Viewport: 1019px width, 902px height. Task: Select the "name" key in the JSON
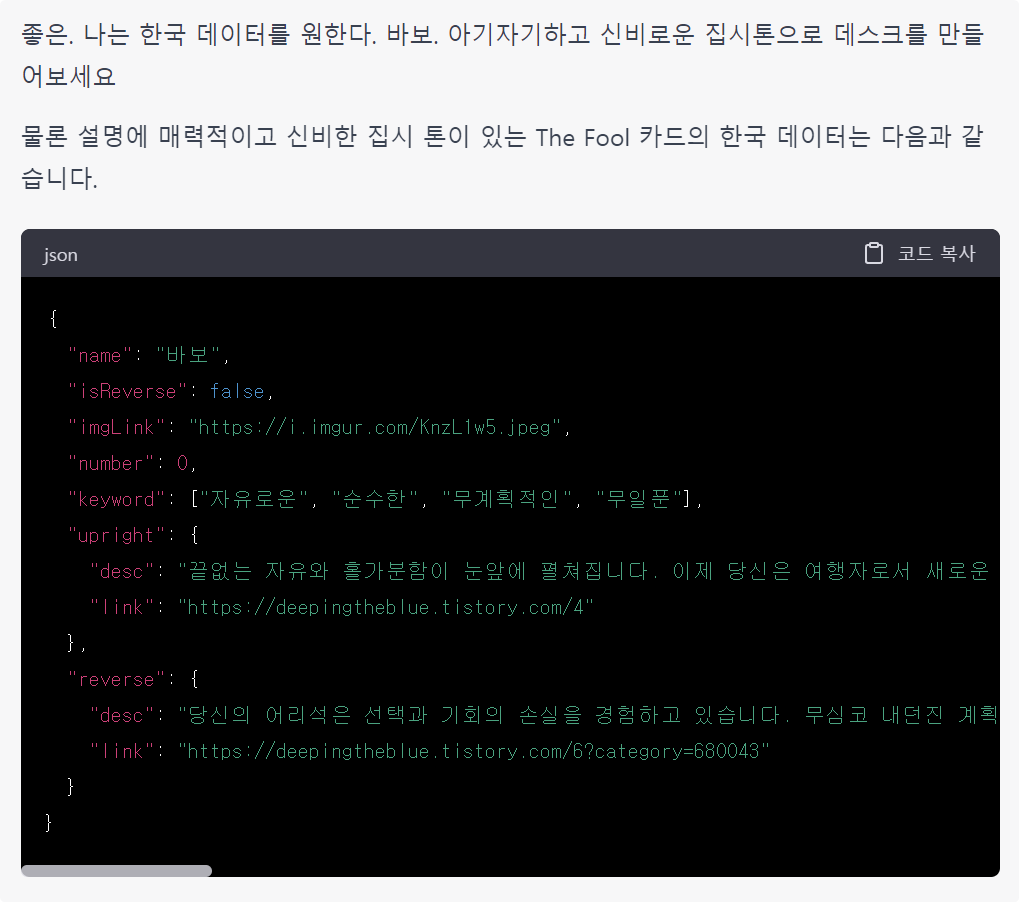pos(97,355)
